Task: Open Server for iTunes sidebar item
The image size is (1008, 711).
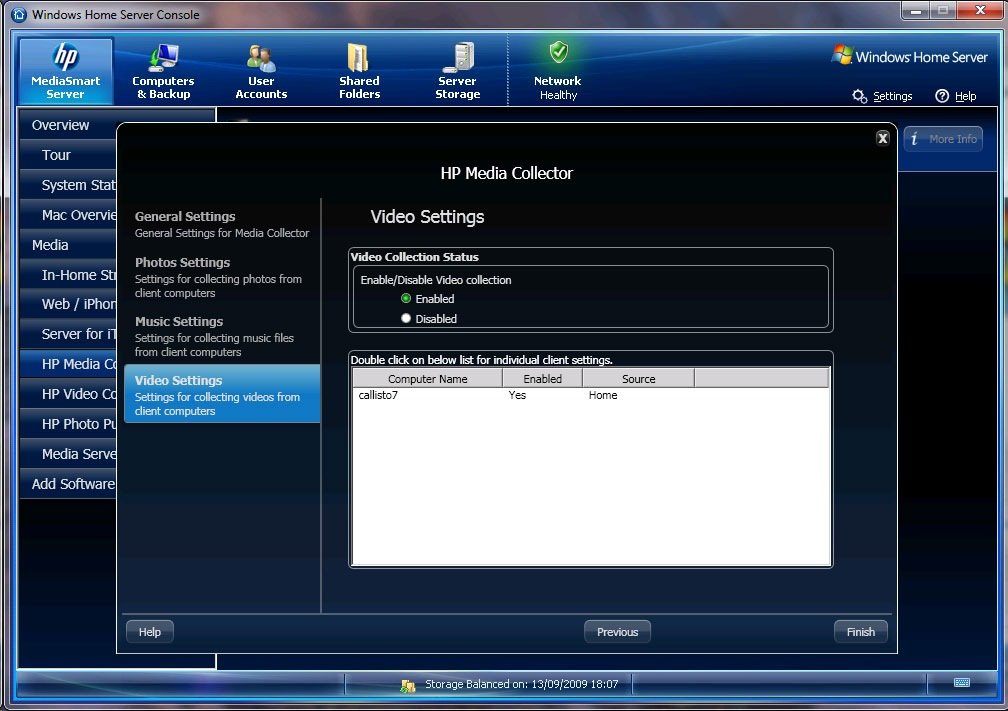Action: [68, 334]
